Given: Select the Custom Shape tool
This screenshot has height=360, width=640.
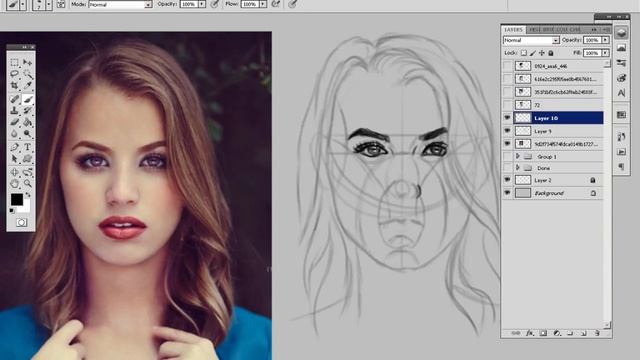Looking at the screenshot, I should 27,158.
